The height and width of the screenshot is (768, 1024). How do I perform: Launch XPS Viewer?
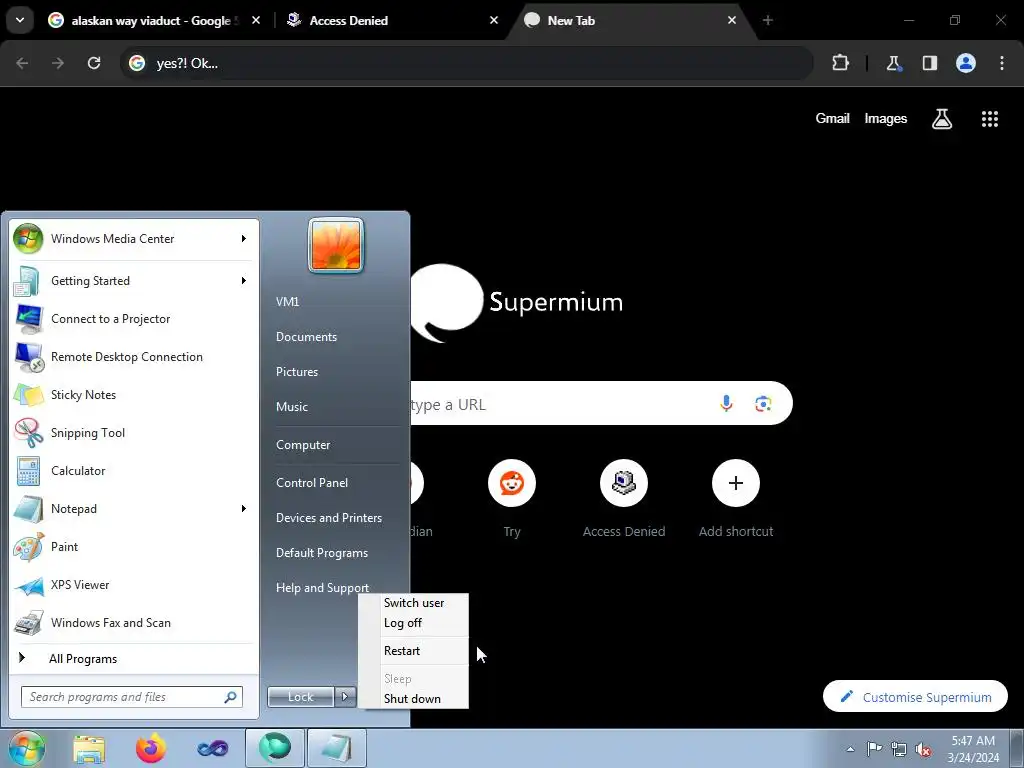click(x=134, y=584)
